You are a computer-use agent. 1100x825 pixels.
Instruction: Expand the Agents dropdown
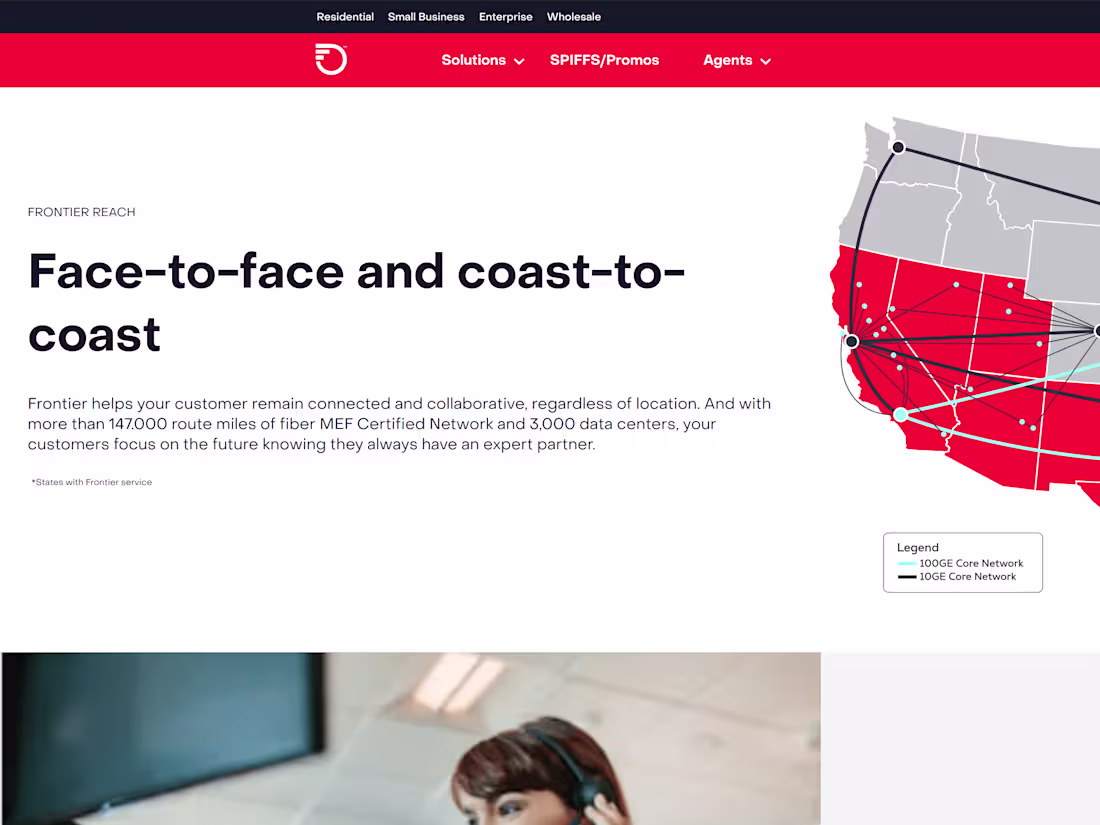(728, 60)
